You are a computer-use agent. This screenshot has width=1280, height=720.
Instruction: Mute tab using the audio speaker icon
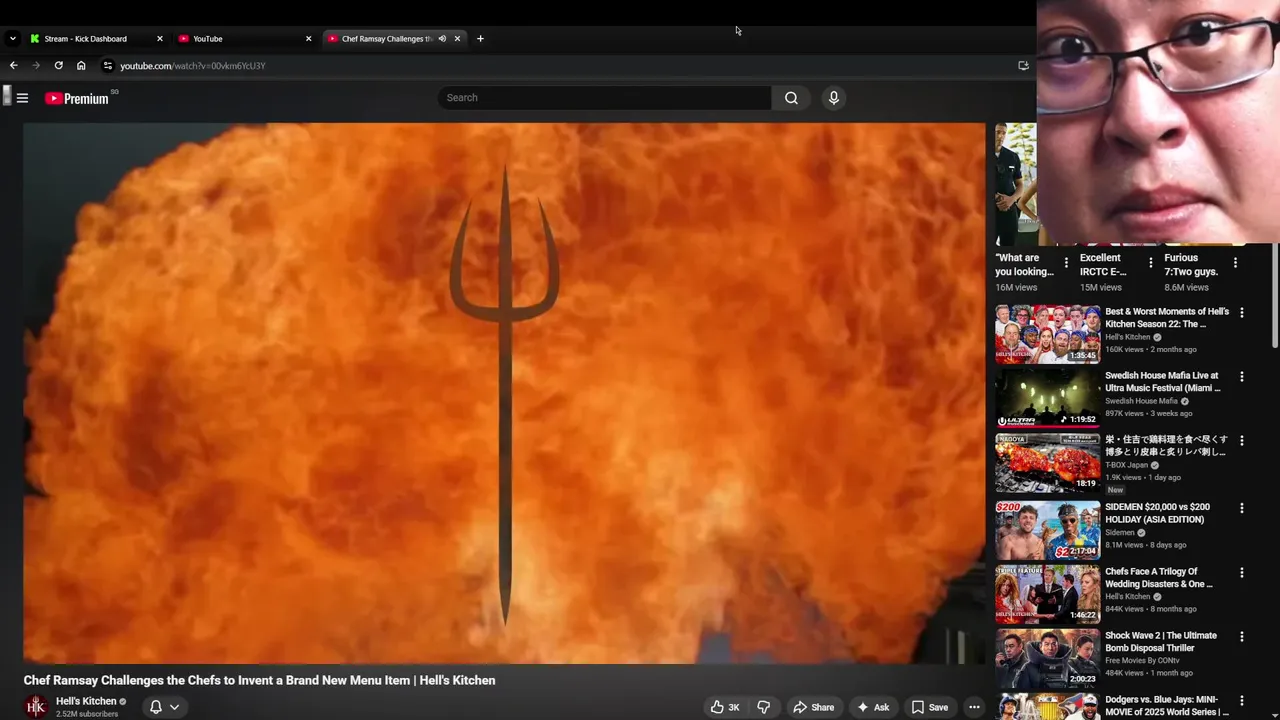pyautogui.click(x=442, y=39)
